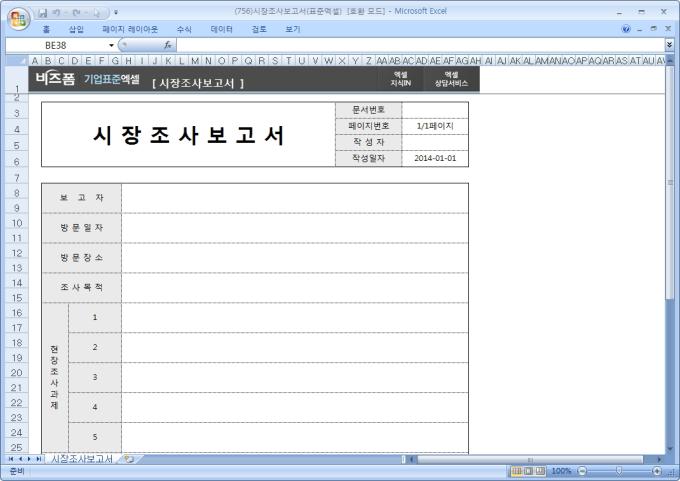Click the 현장조사과제 vertical label cell

55,377
